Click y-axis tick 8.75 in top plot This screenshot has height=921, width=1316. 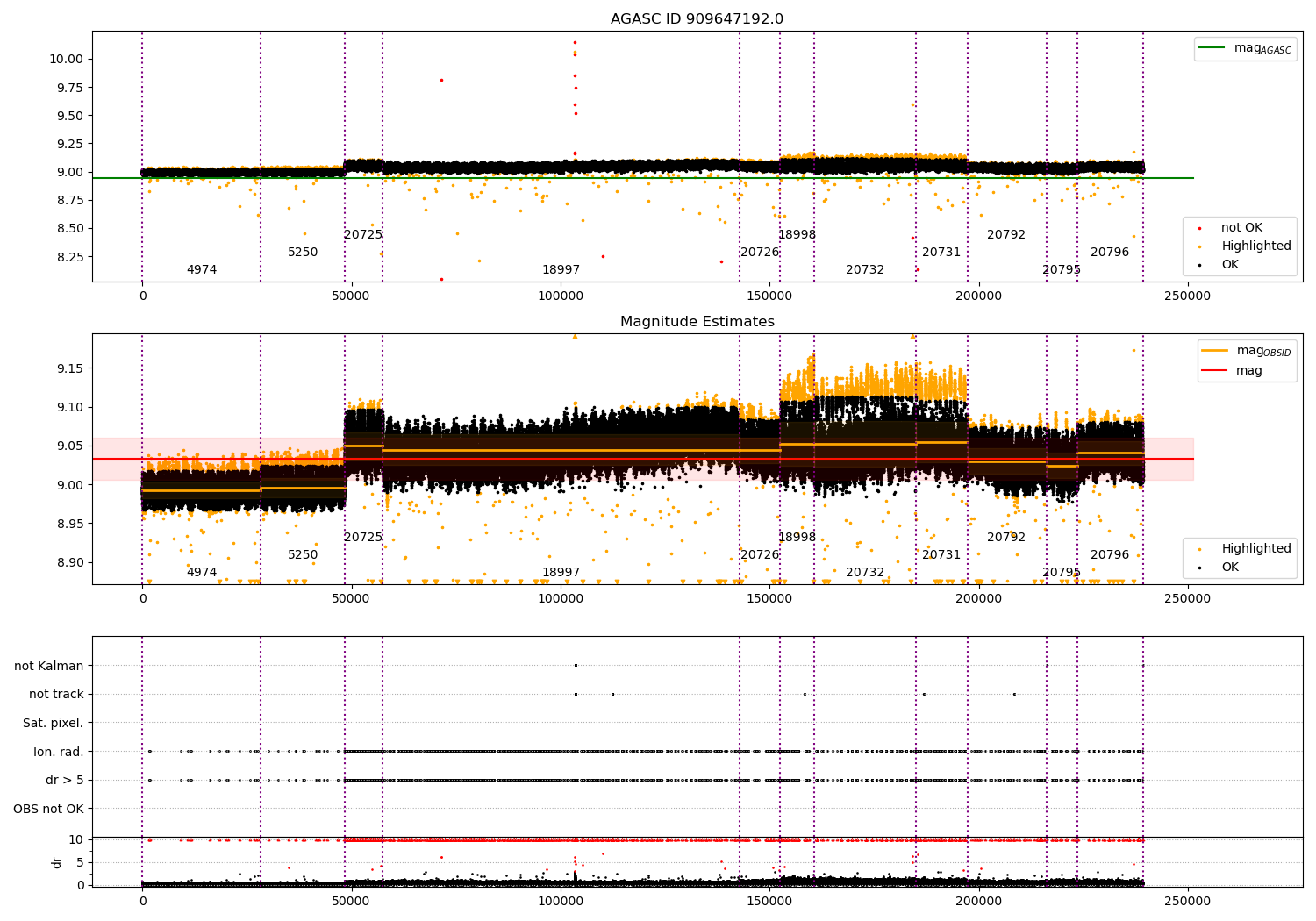tap(69, 201)
